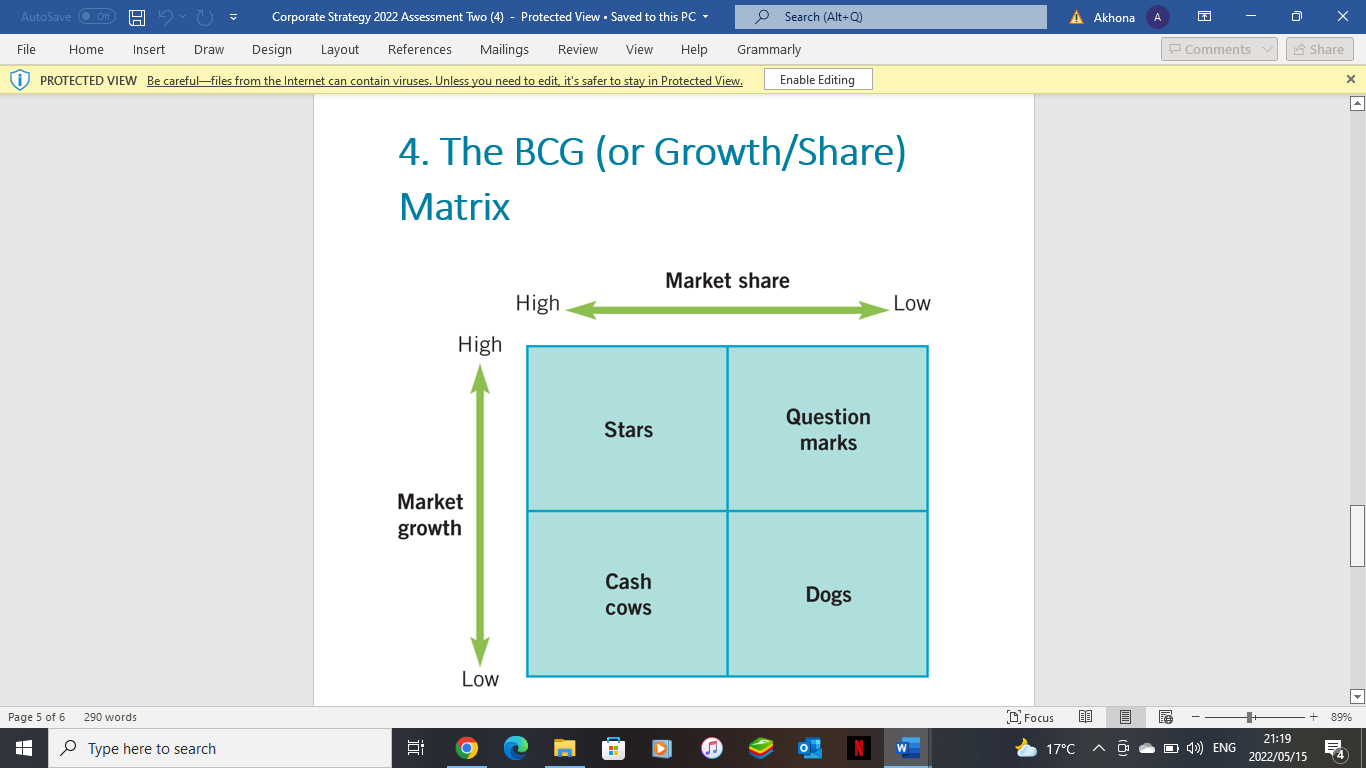Viewport: 1366px width, 768px height.
Task: Select the References tab
Action: click(x=420, y=49)
